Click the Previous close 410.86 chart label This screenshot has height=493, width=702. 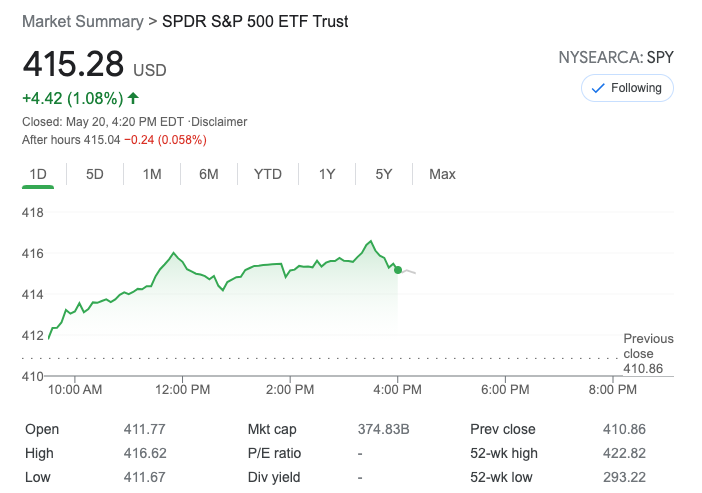click(648, 354)
